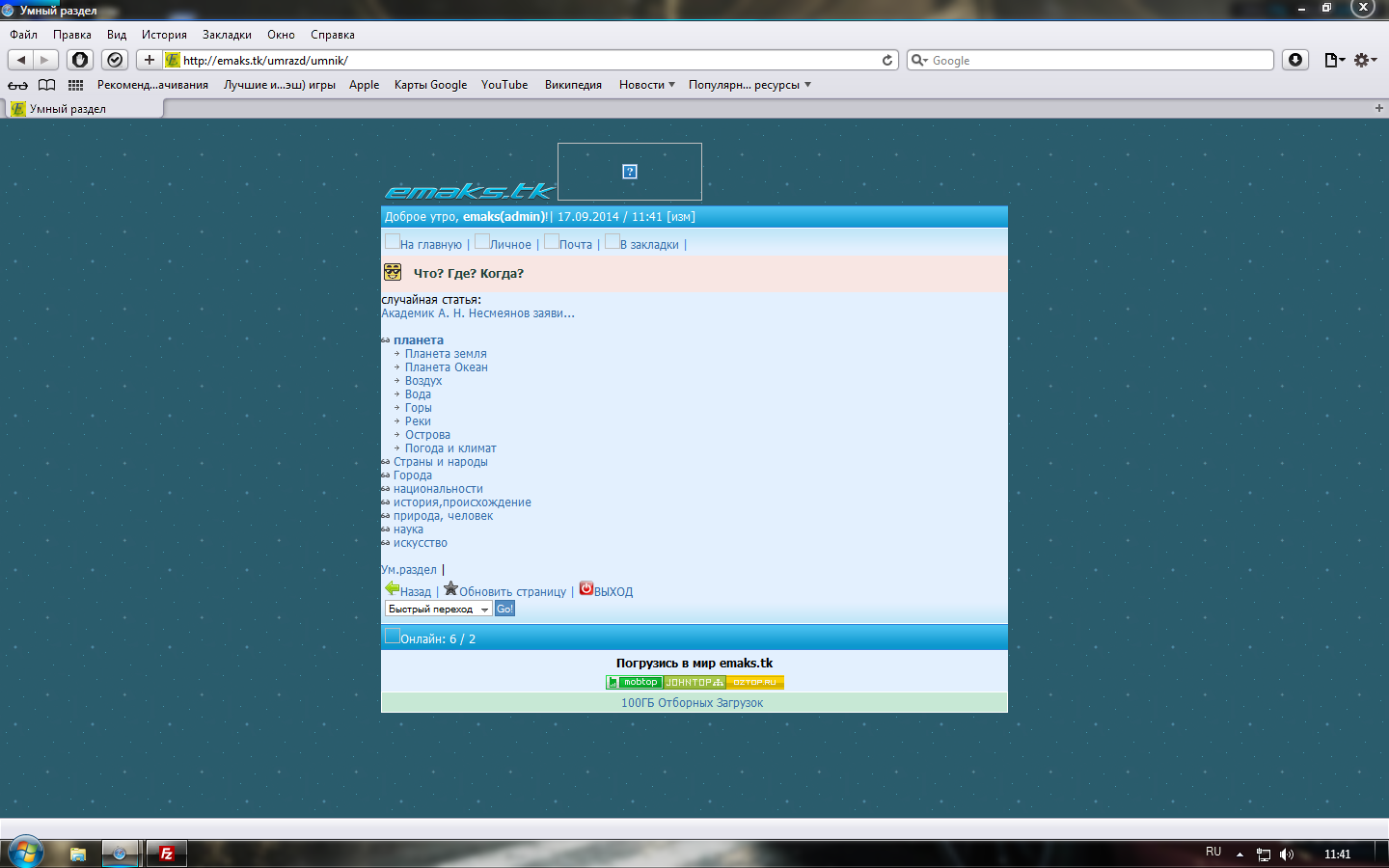
Task: Click the mobtop counter banner
Action: pyautogui.click(x=634, y=682)
